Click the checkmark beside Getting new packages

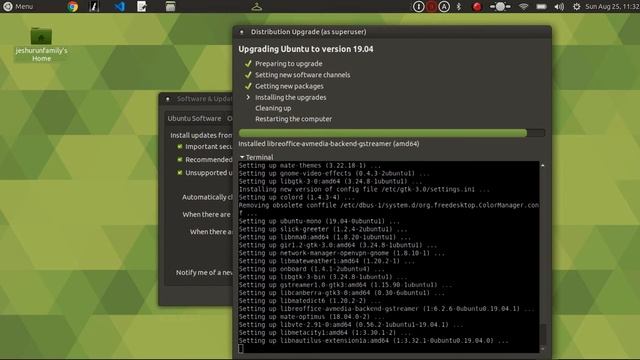[248, 86]
